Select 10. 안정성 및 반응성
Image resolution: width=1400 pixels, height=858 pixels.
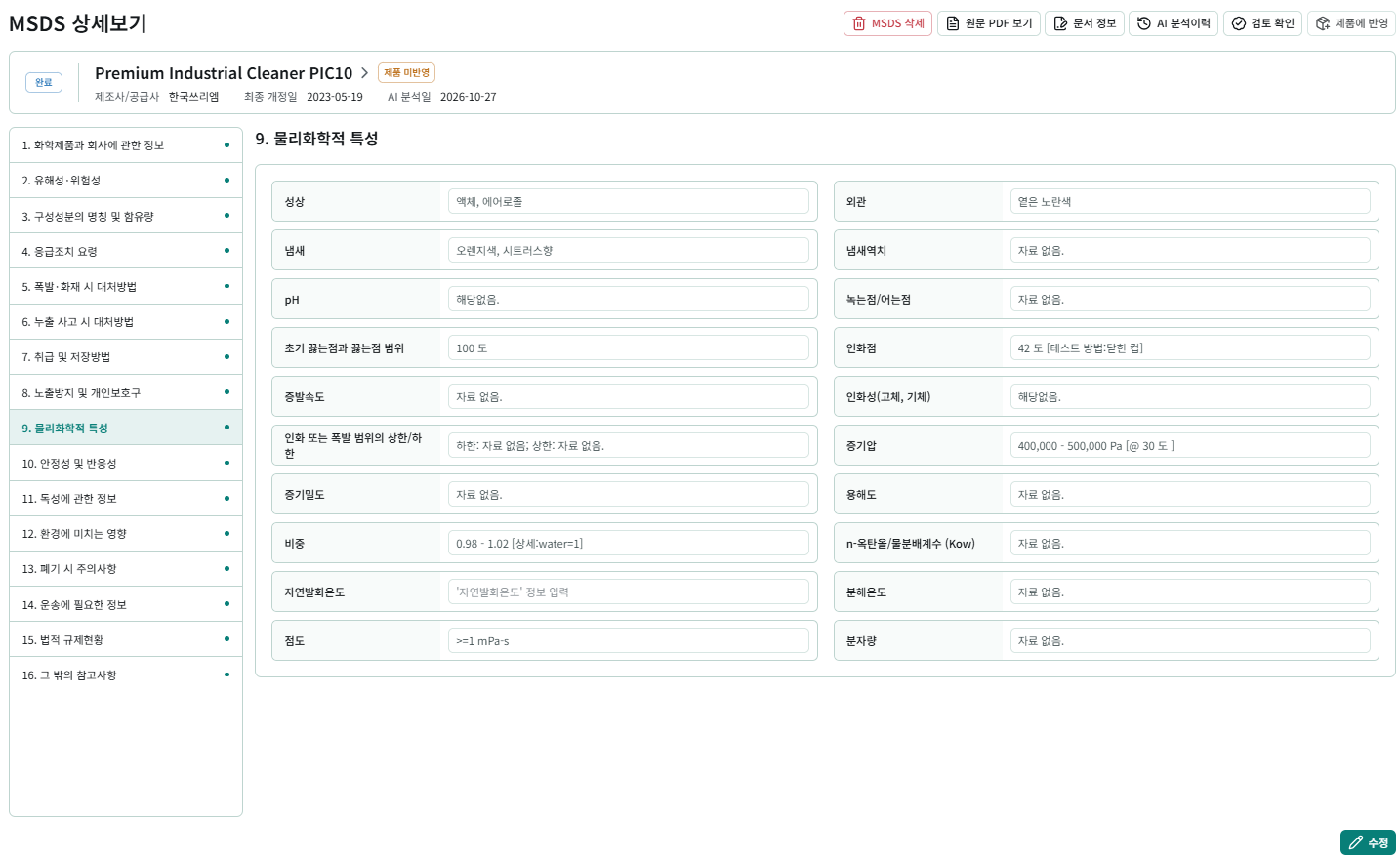click(126, 464)
